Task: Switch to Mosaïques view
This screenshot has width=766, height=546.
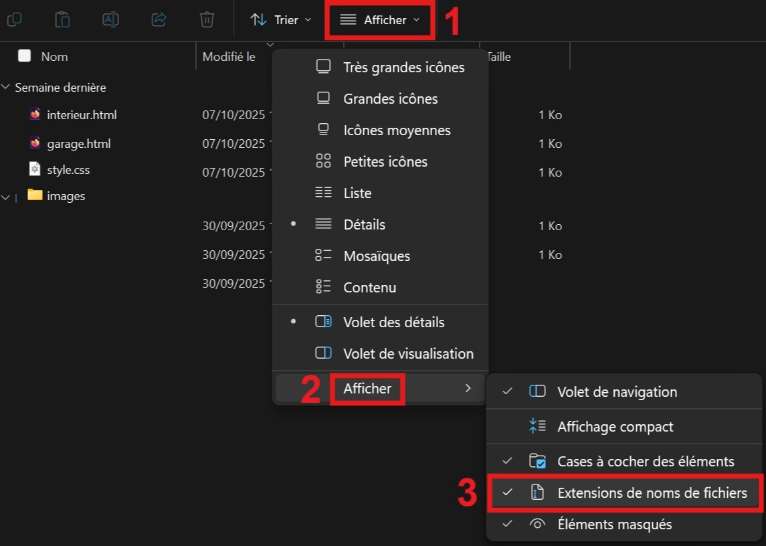Action: click(376, 256)
